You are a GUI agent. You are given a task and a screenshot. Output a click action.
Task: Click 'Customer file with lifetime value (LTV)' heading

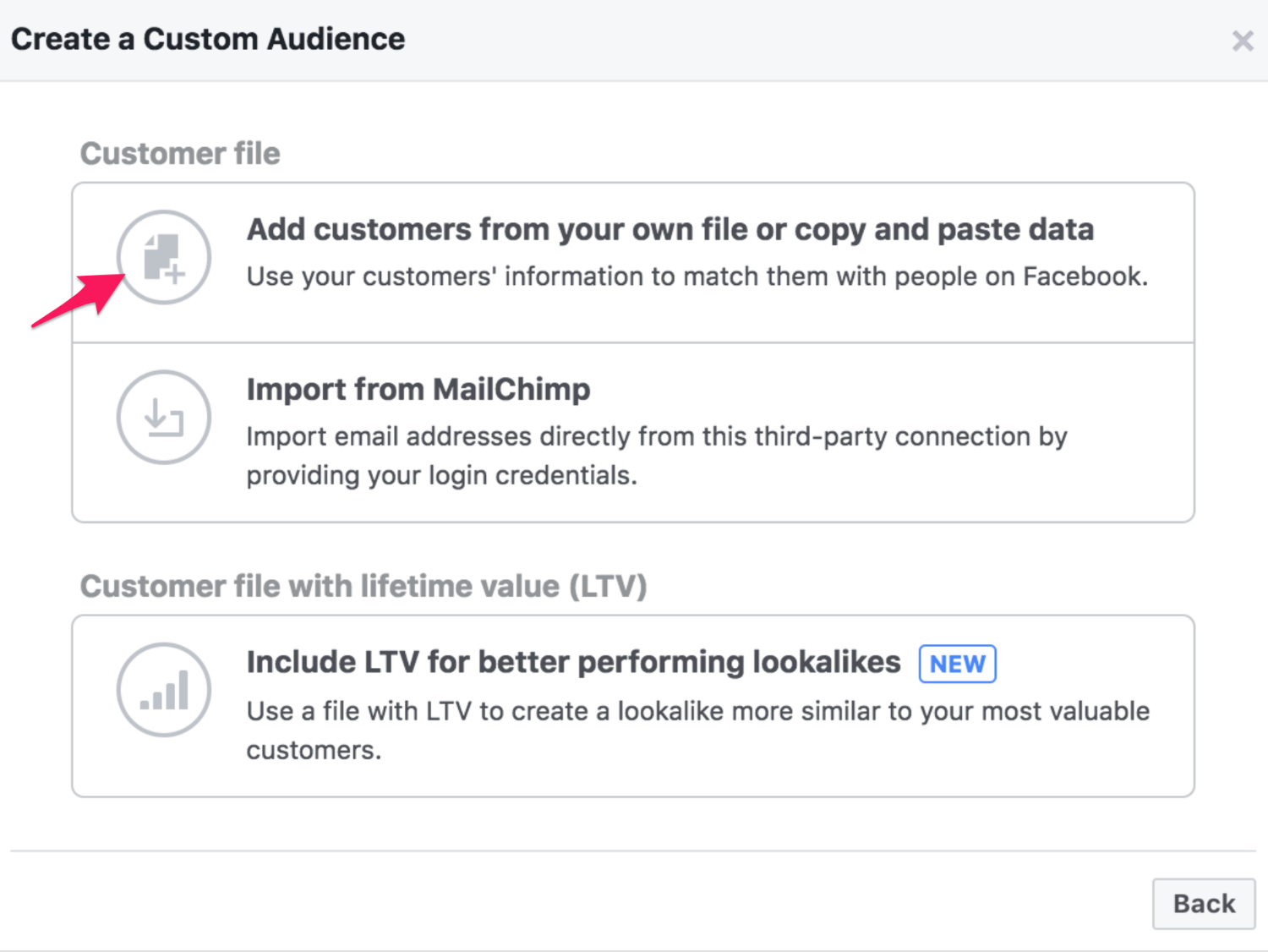363,586
